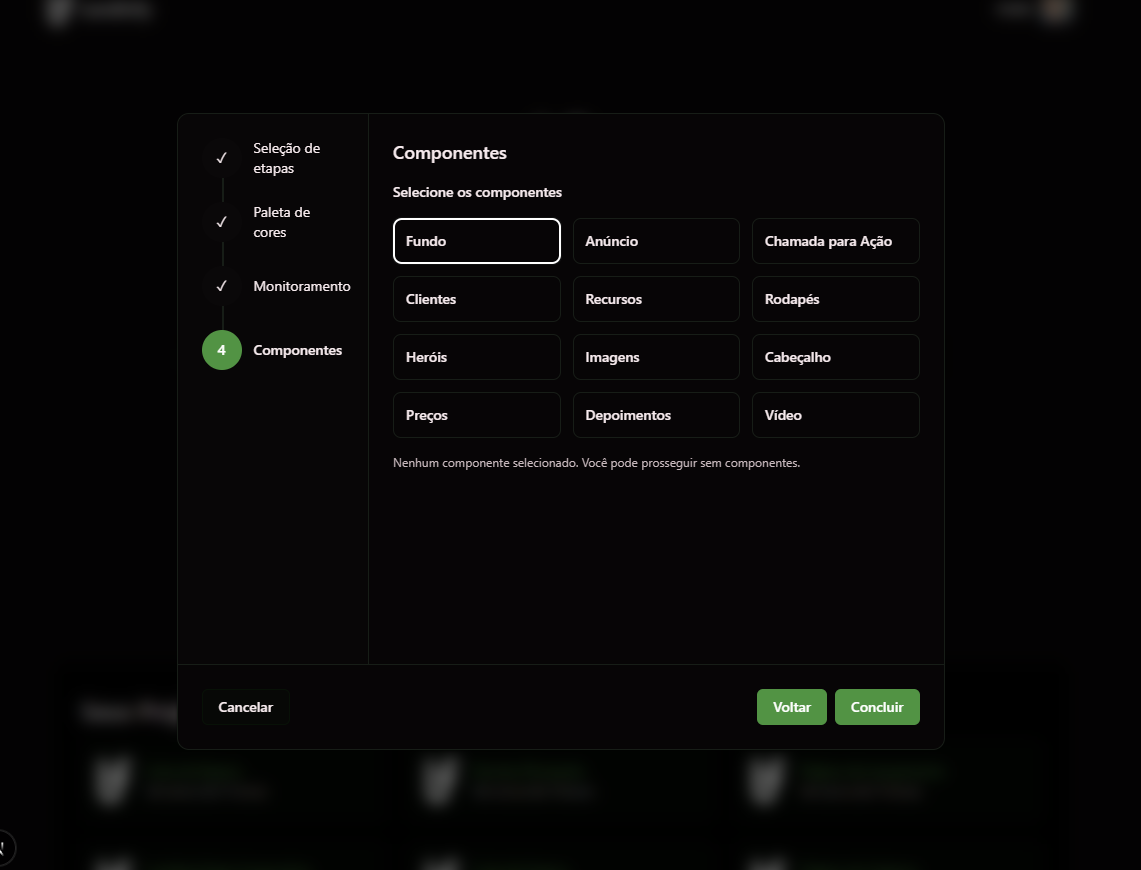Click the Cancelar button
The height and width of the screenshot is (870, 1141).
(246, 707)
